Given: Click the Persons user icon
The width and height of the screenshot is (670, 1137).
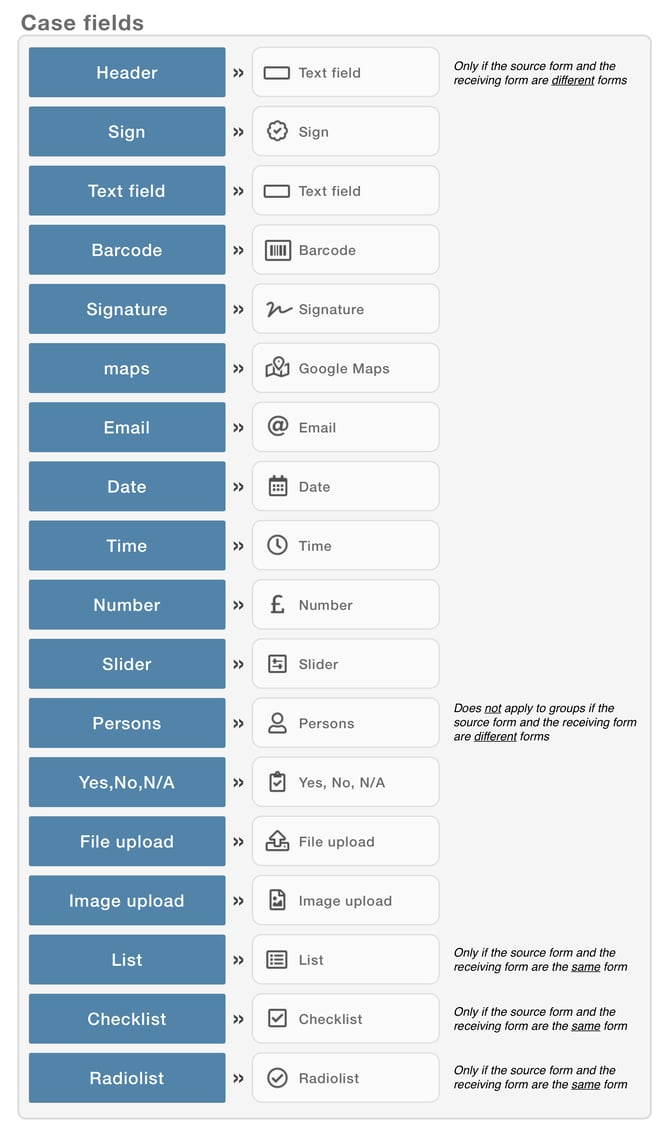Looking at the screenshot, I should tap(277, 723).
